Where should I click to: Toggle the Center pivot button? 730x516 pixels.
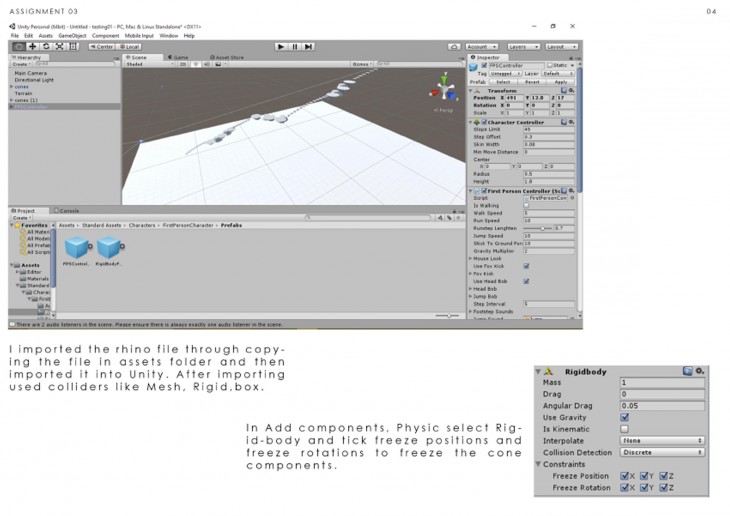102,46
